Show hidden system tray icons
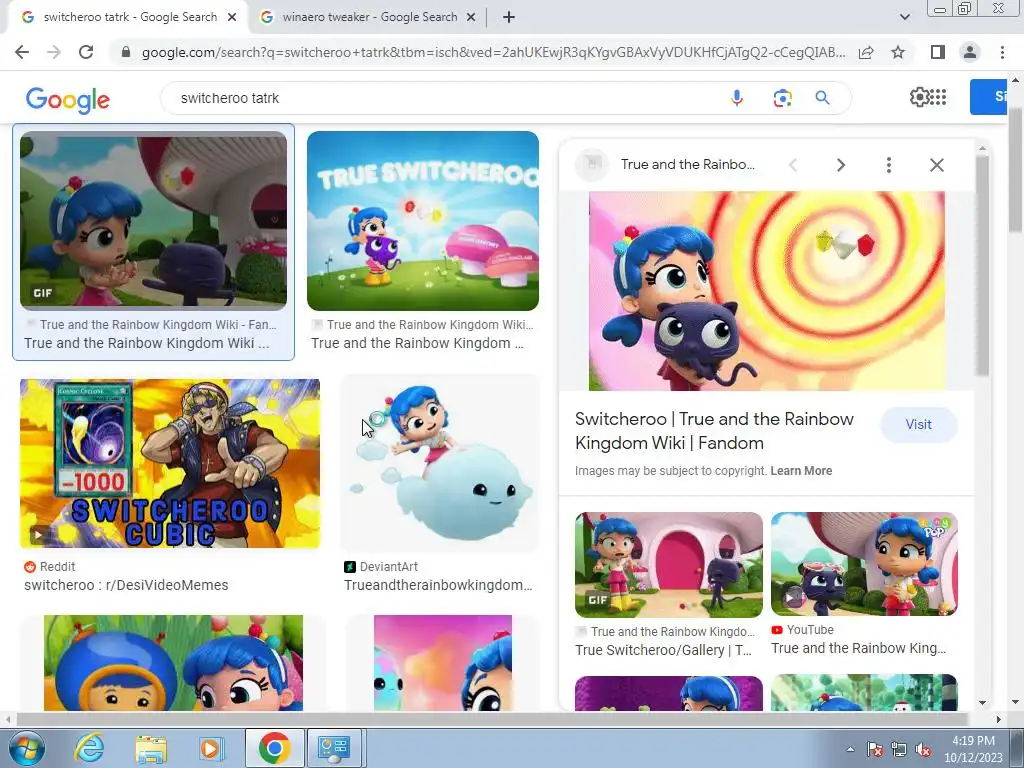This screenshot has width=1024, height=768. [850, 750]
